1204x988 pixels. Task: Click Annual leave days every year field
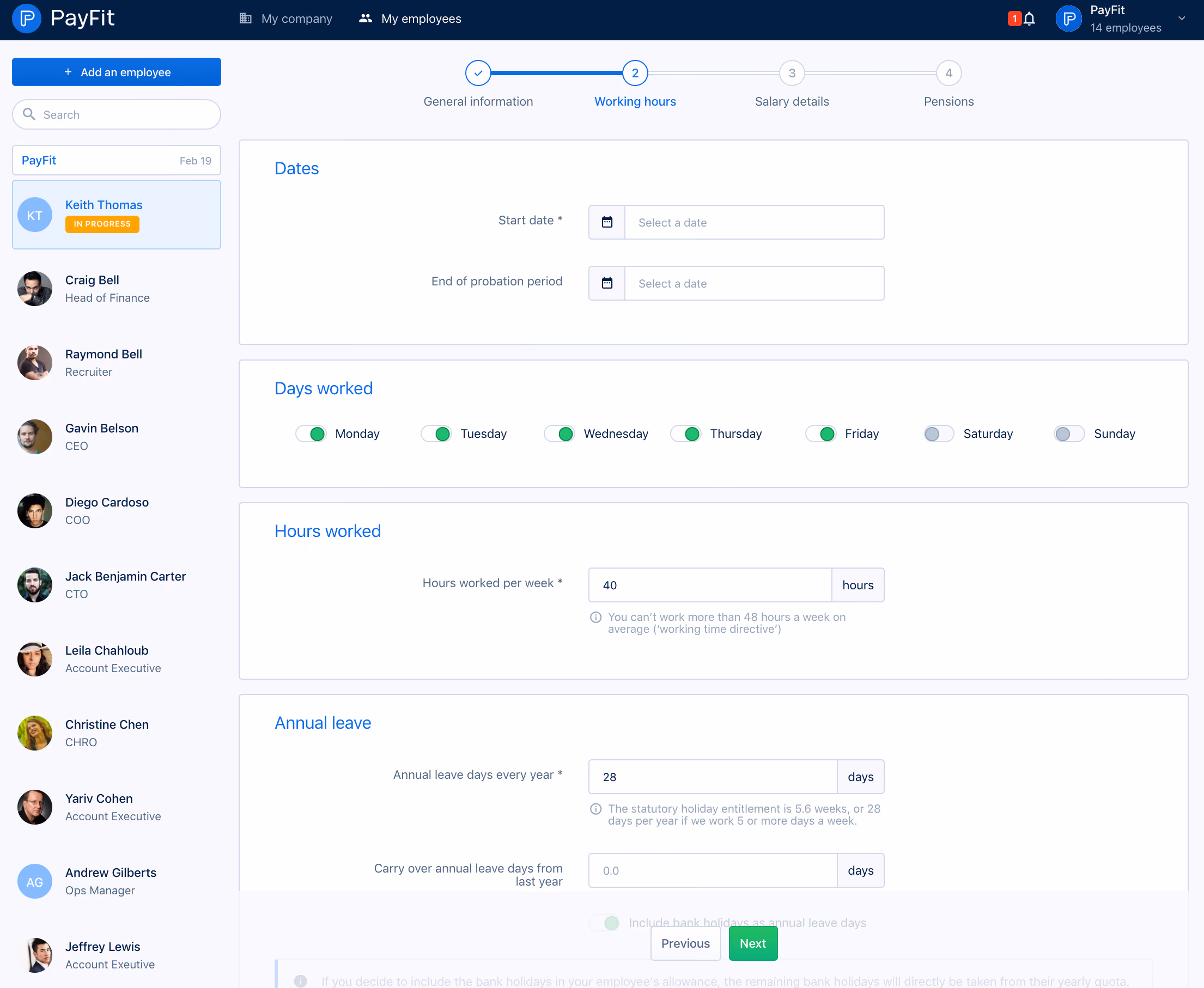(713, 777)
